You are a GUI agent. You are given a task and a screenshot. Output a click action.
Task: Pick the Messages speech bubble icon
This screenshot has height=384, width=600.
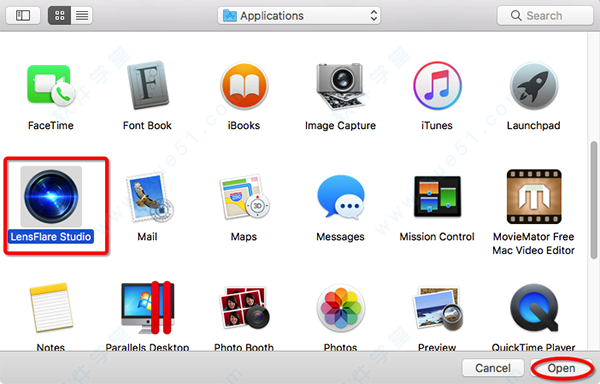[341, 197]
